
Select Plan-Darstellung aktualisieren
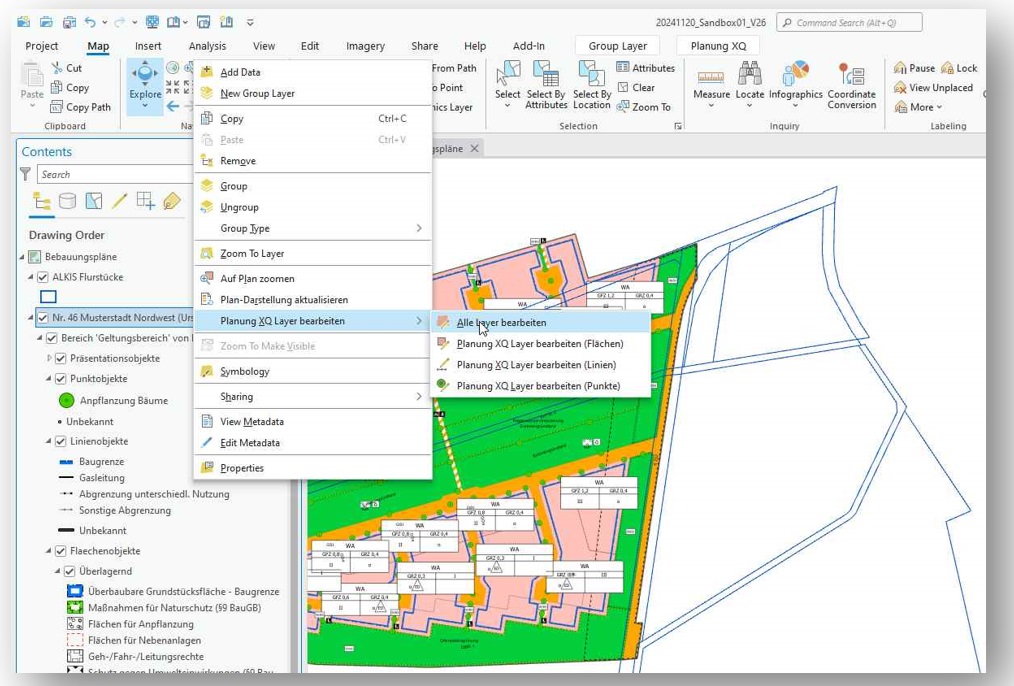pyautogui.click(x=313, y=300)
